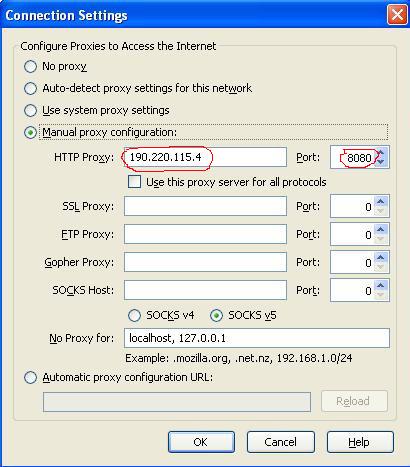
Task: Click the 'FTP Proxy:' label
Action: [x=88, y=234]
